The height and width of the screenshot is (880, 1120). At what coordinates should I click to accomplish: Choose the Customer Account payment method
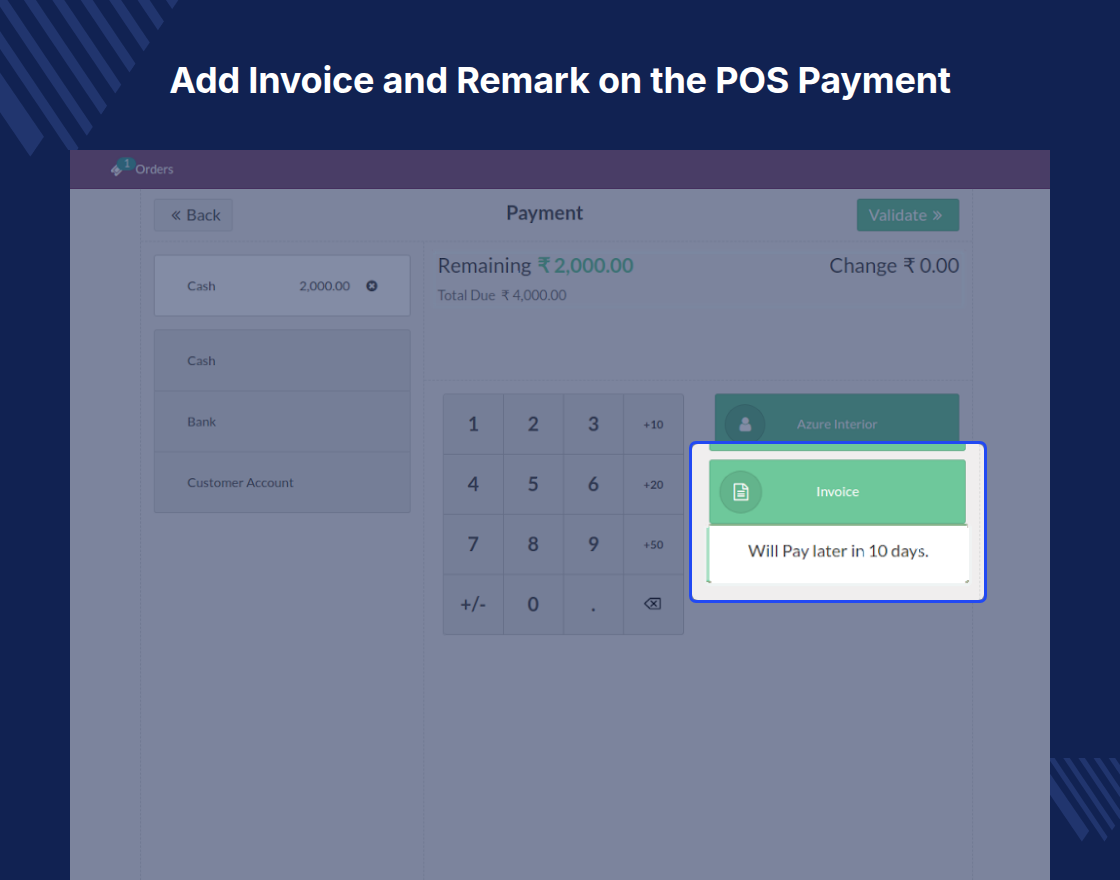coord(282,482)
